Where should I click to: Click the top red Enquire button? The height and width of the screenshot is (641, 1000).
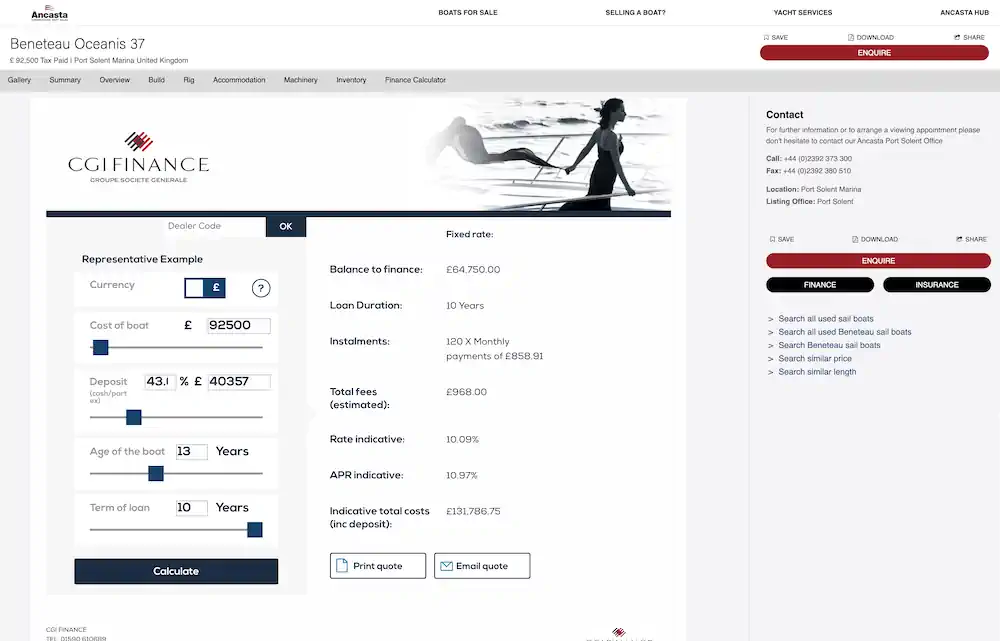coord(874,53)
